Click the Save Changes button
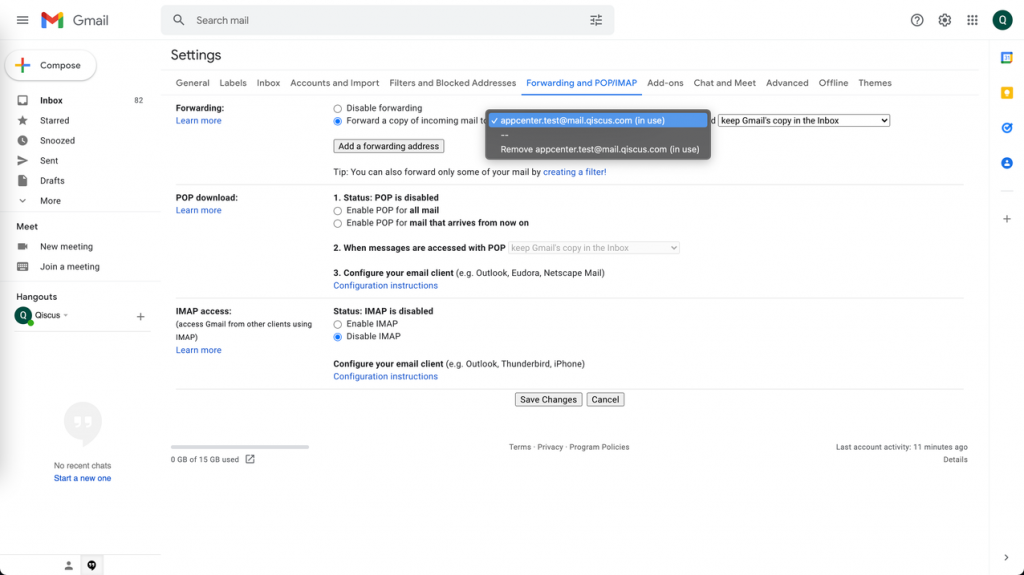1024x575 pixels. click(548, 399)
